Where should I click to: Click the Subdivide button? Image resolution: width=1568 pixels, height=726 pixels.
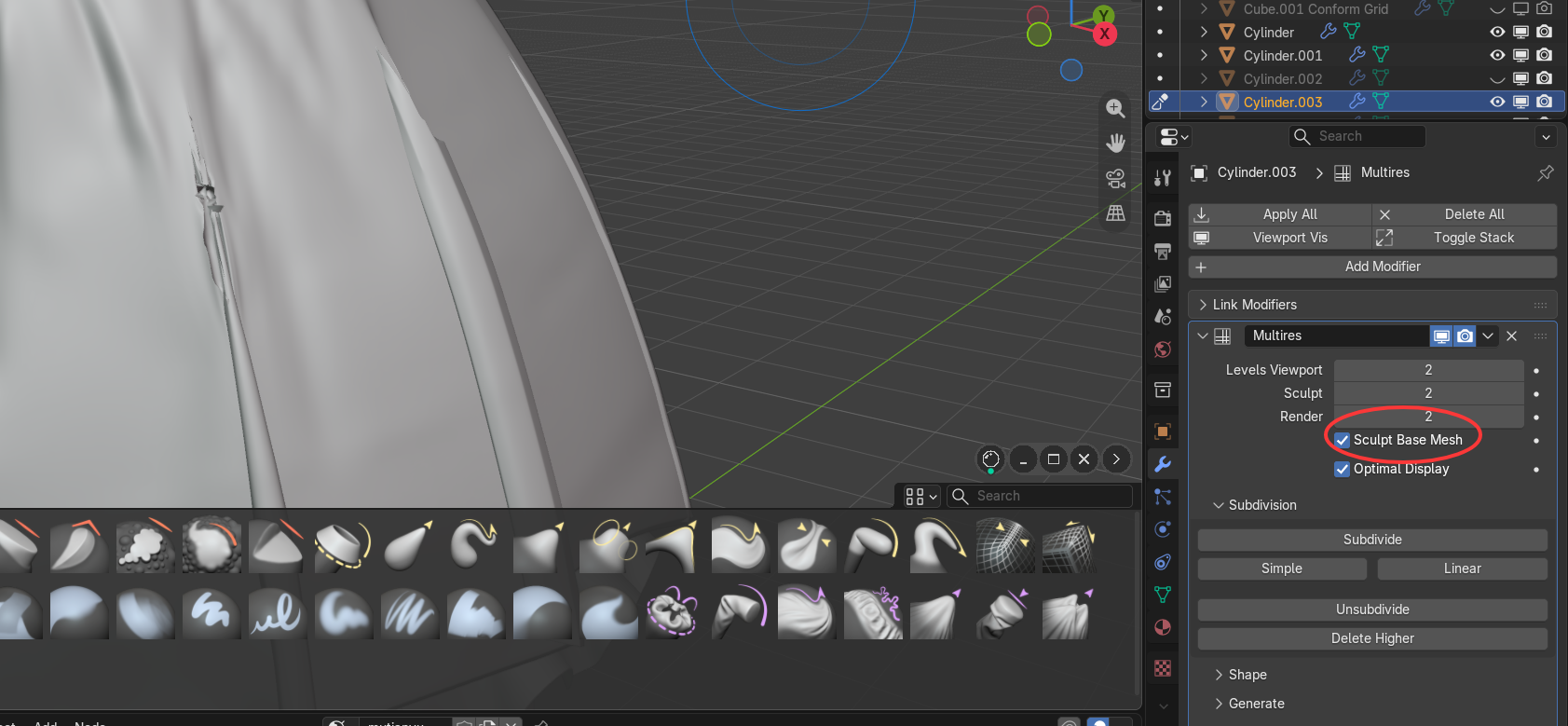(x=1372, y=540)
